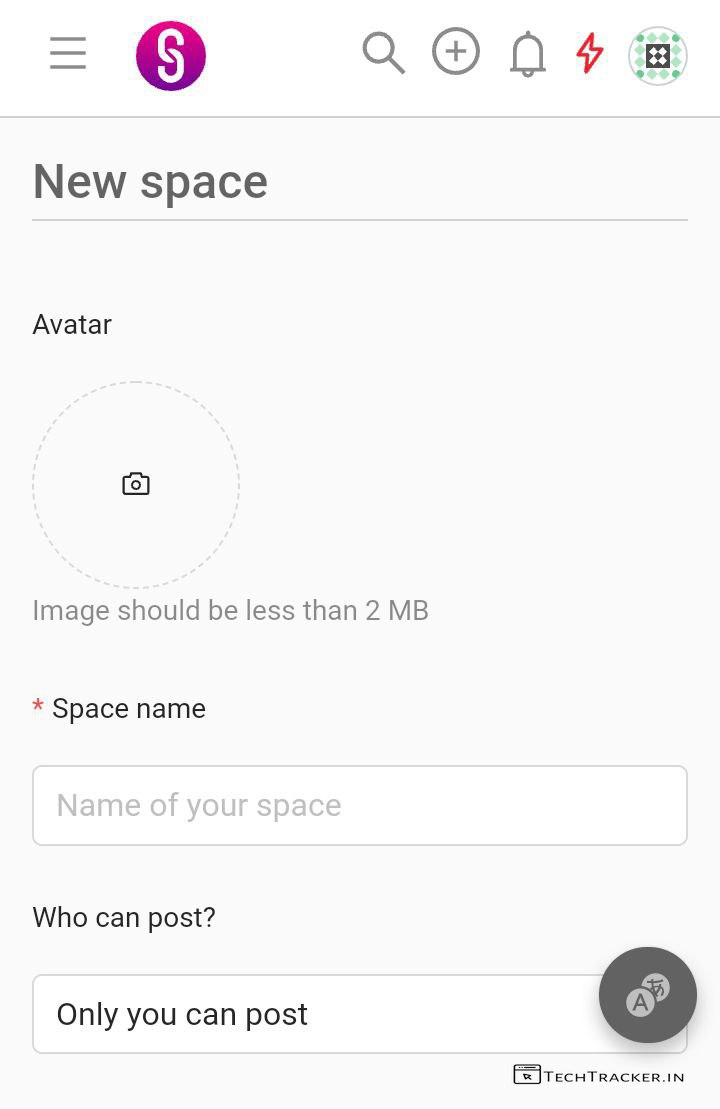Focus the Name of your space field
This screenshot has height=1109, width=720.
point(360,805)
